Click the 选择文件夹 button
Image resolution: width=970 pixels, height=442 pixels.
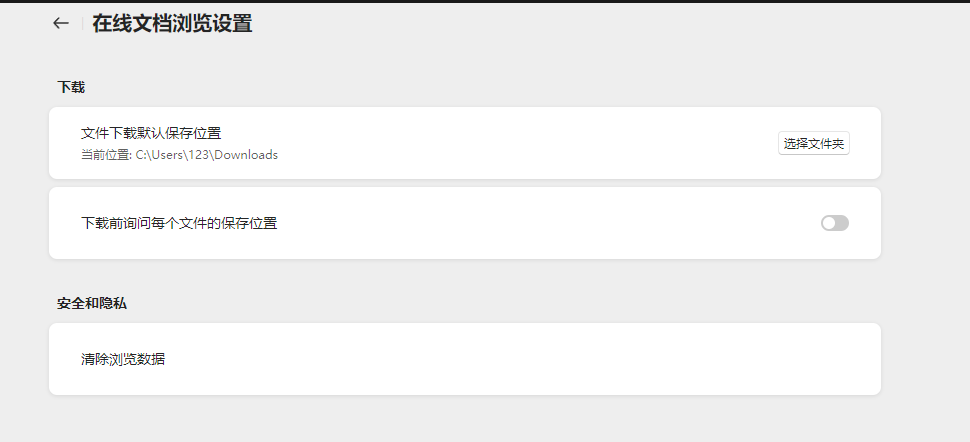coord(813,143)
